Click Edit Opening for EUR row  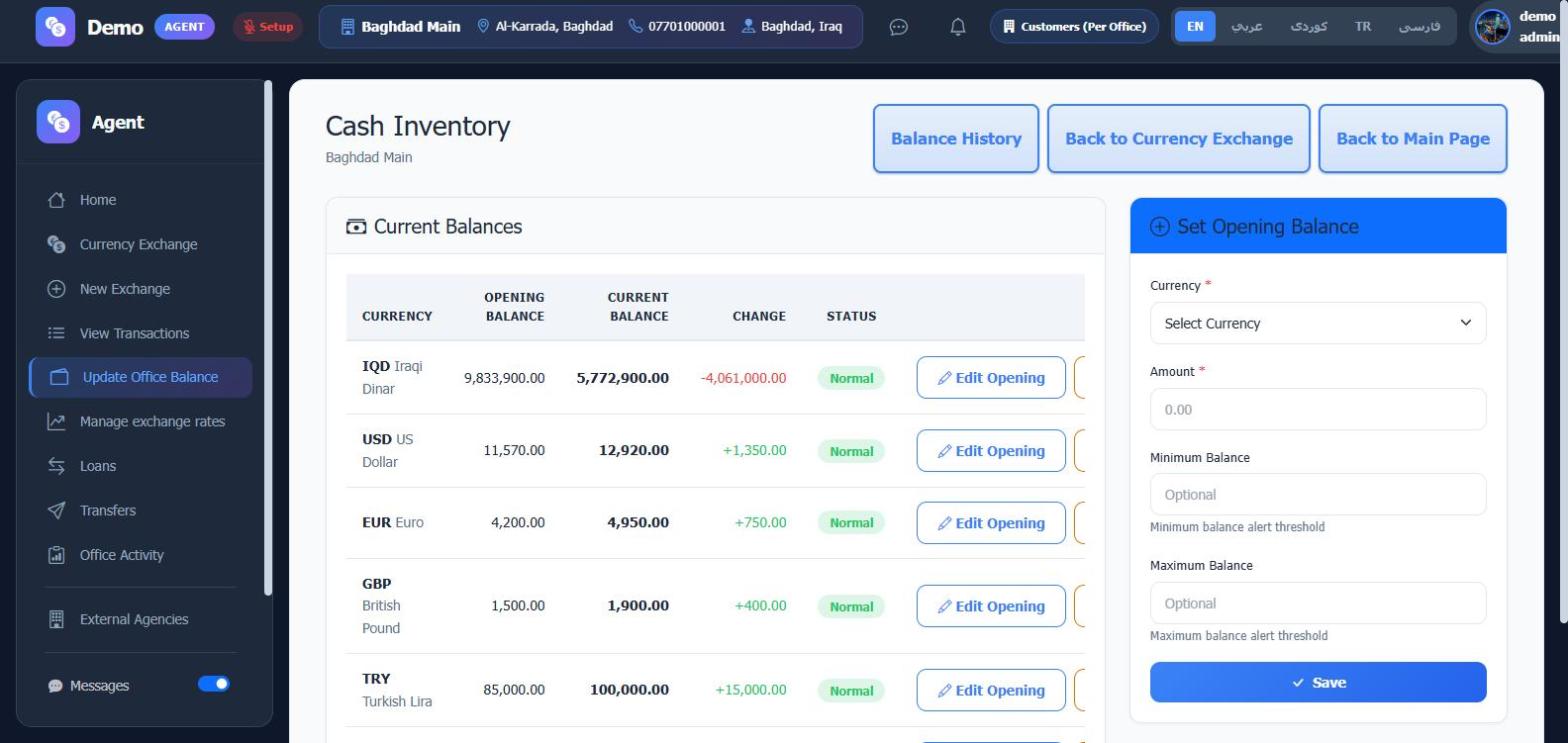[x=991, y=523]
